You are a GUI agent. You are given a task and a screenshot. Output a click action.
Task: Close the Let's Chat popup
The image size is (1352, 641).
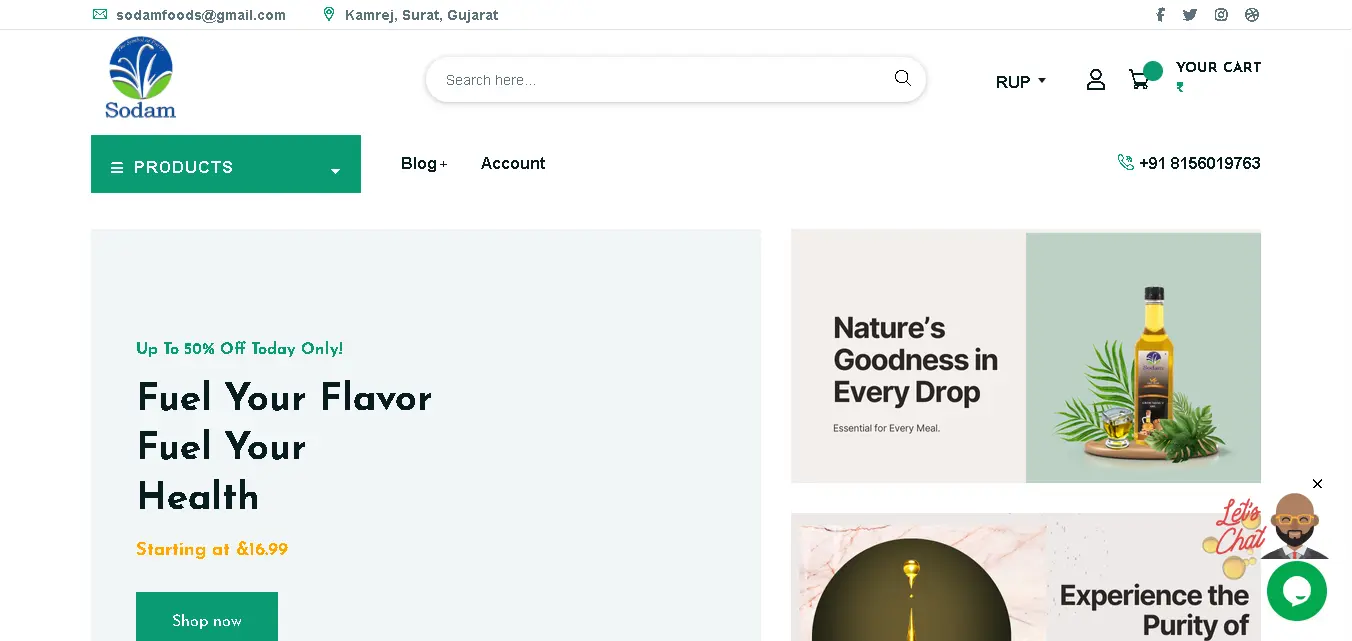(1317, 484)
